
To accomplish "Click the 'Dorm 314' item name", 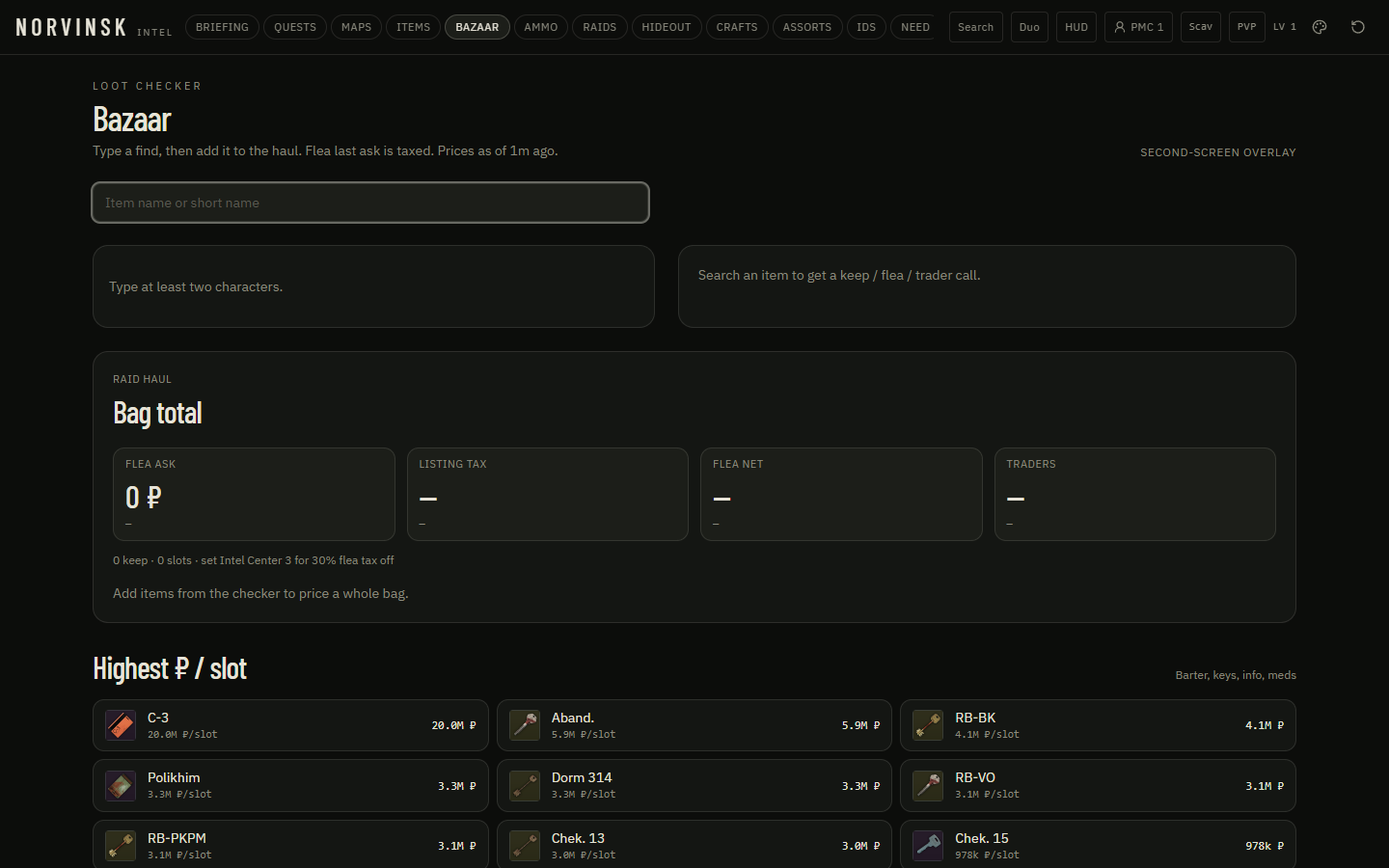I will pyautogui.click(x=582, y=777).
